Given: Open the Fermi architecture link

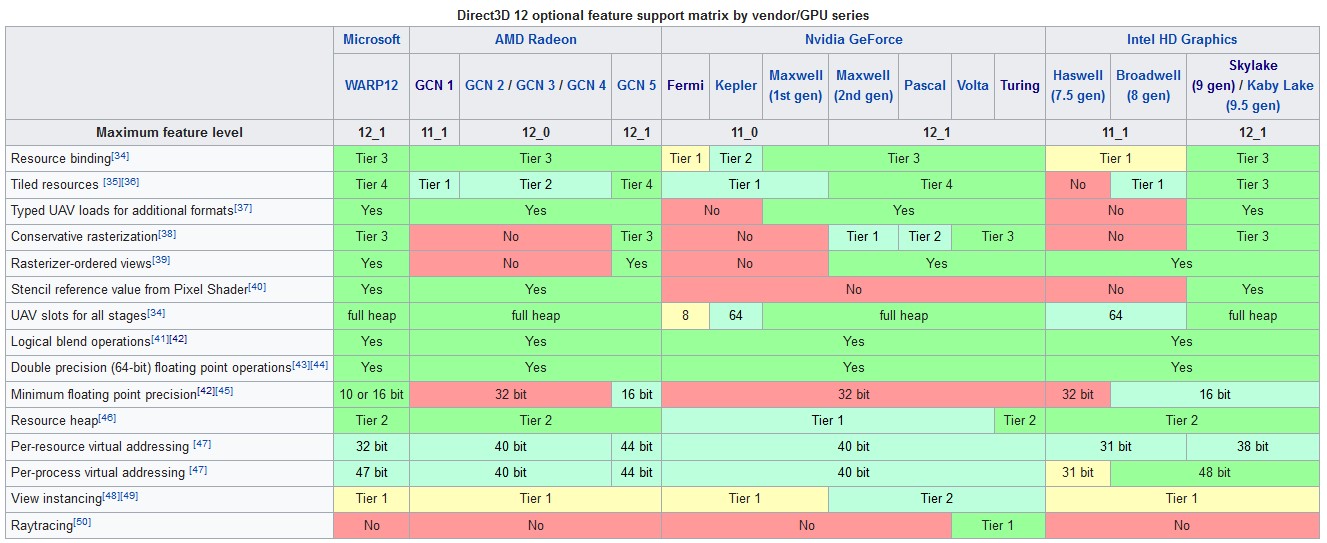Looking at the screenshot, I should 685,85.
